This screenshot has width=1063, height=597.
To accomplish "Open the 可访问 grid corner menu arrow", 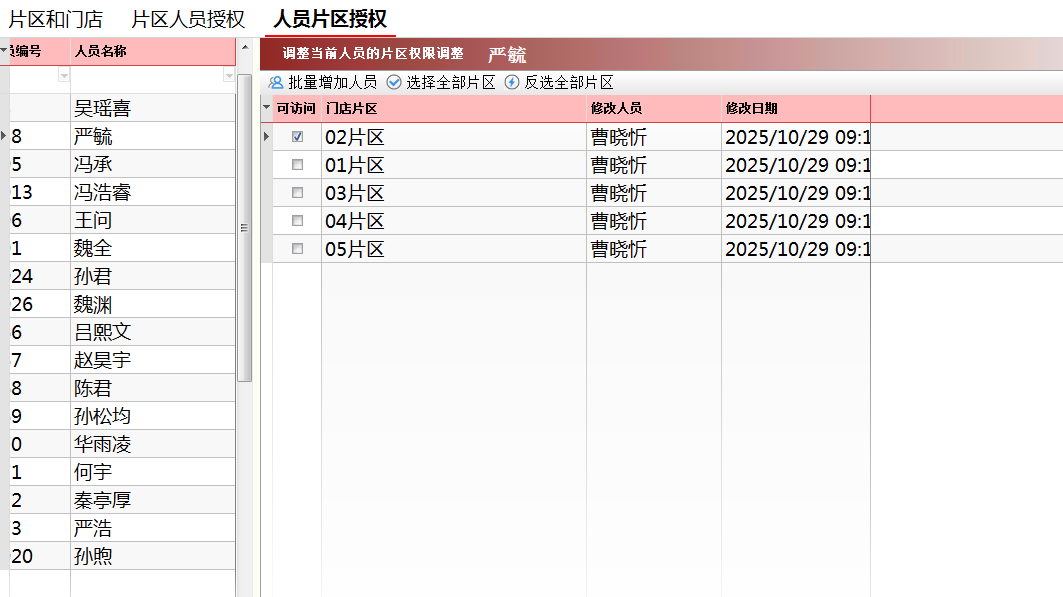I will [x=266, y=108].
